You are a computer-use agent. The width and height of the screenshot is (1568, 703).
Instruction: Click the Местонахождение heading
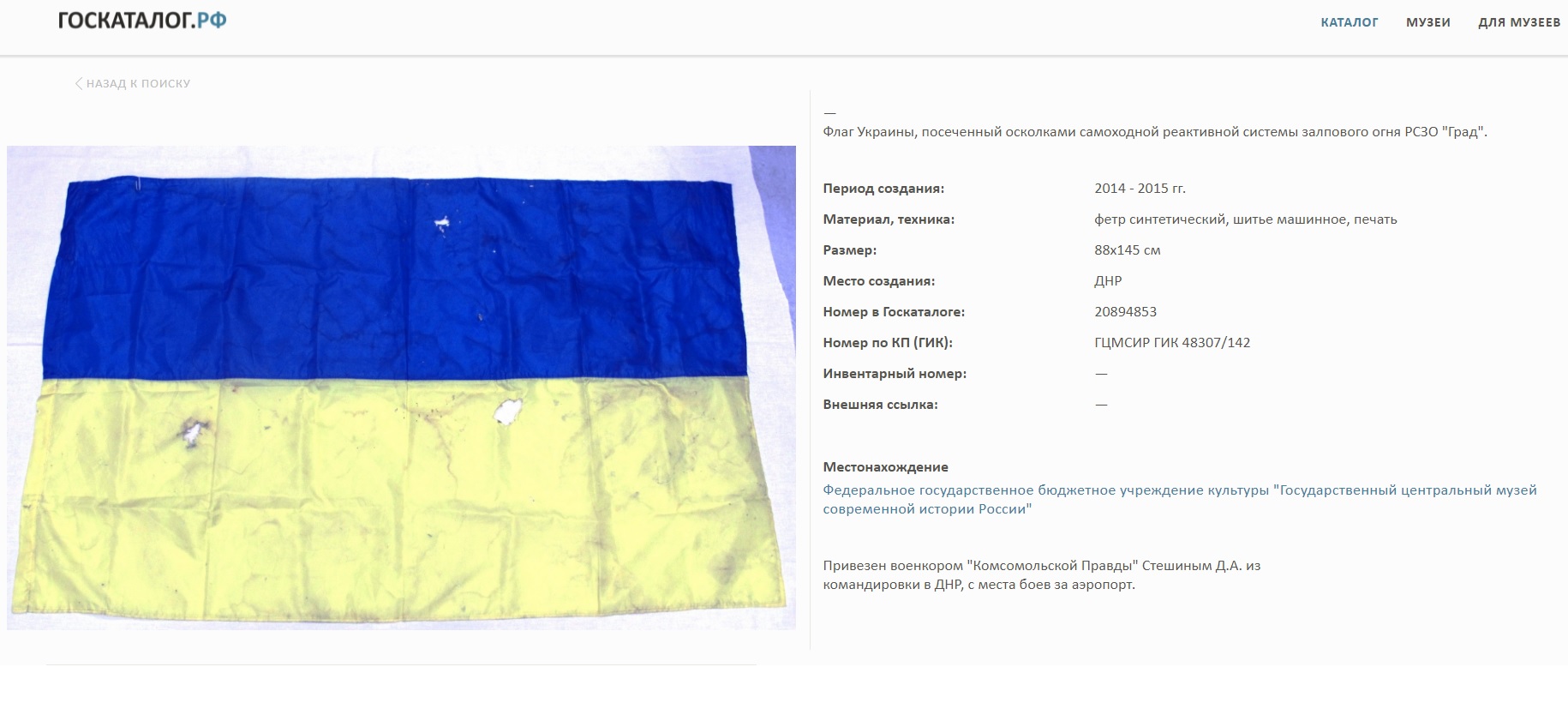pyautogui.click(x=885, y=467)
